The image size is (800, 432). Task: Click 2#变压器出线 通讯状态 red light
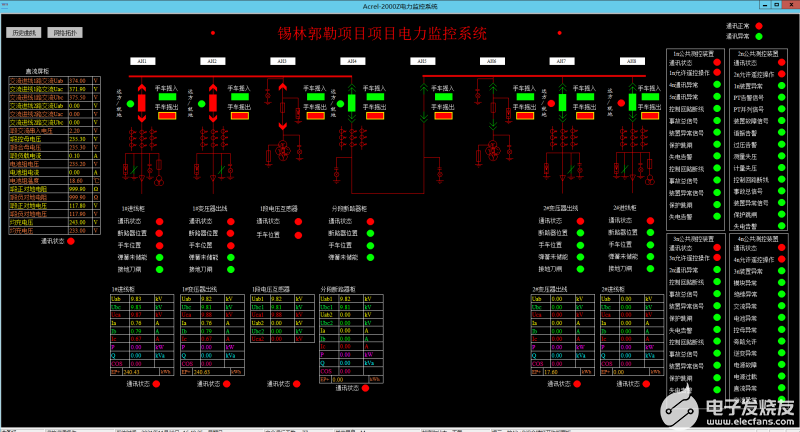[x=580, y=221]
